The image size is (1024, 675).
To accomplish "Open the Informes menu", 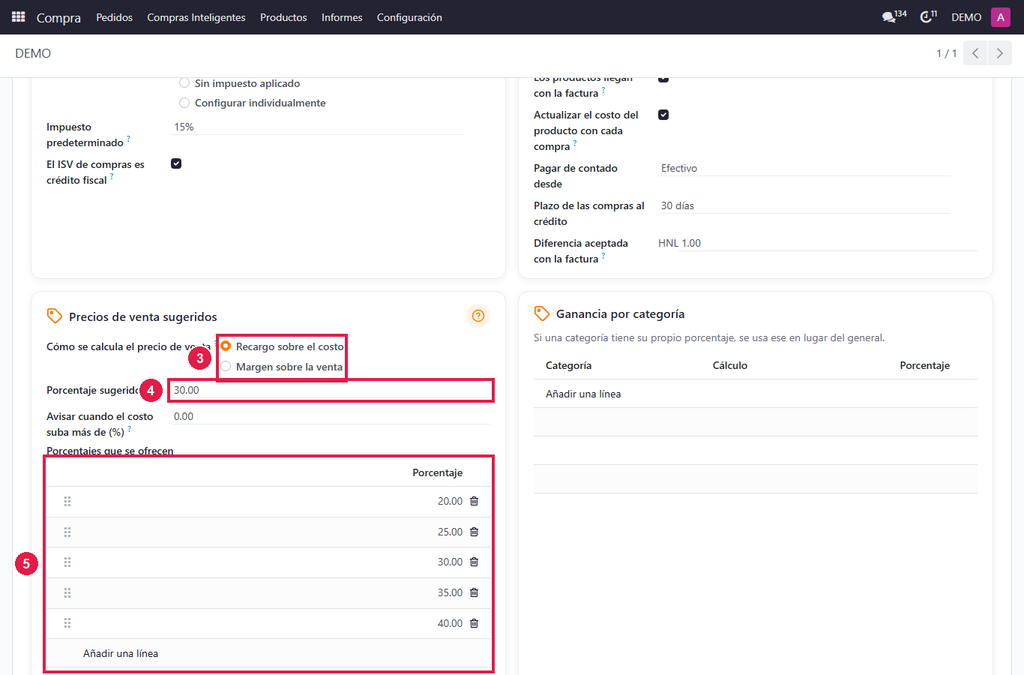I will (342, 17).
